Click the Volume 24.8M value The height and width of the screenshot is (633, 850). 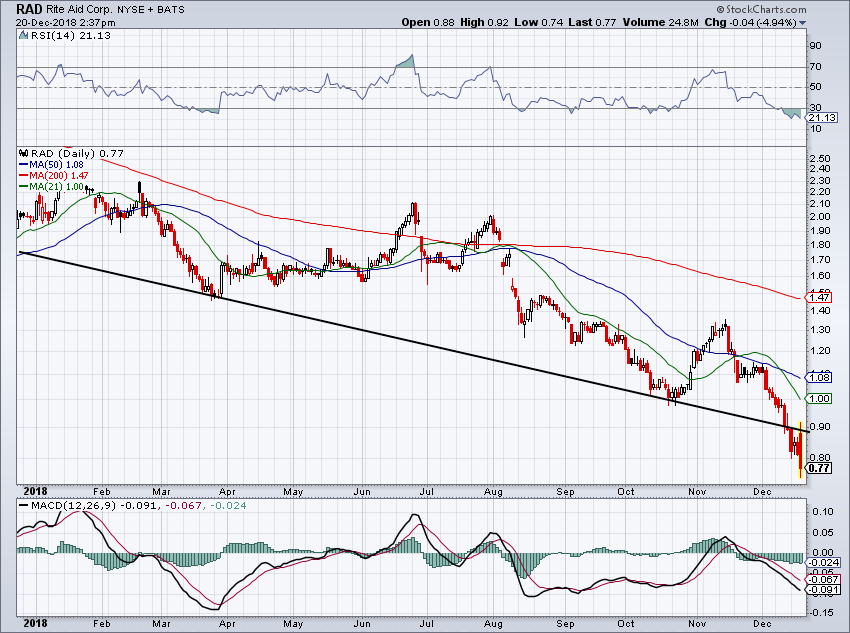point(660,23)
